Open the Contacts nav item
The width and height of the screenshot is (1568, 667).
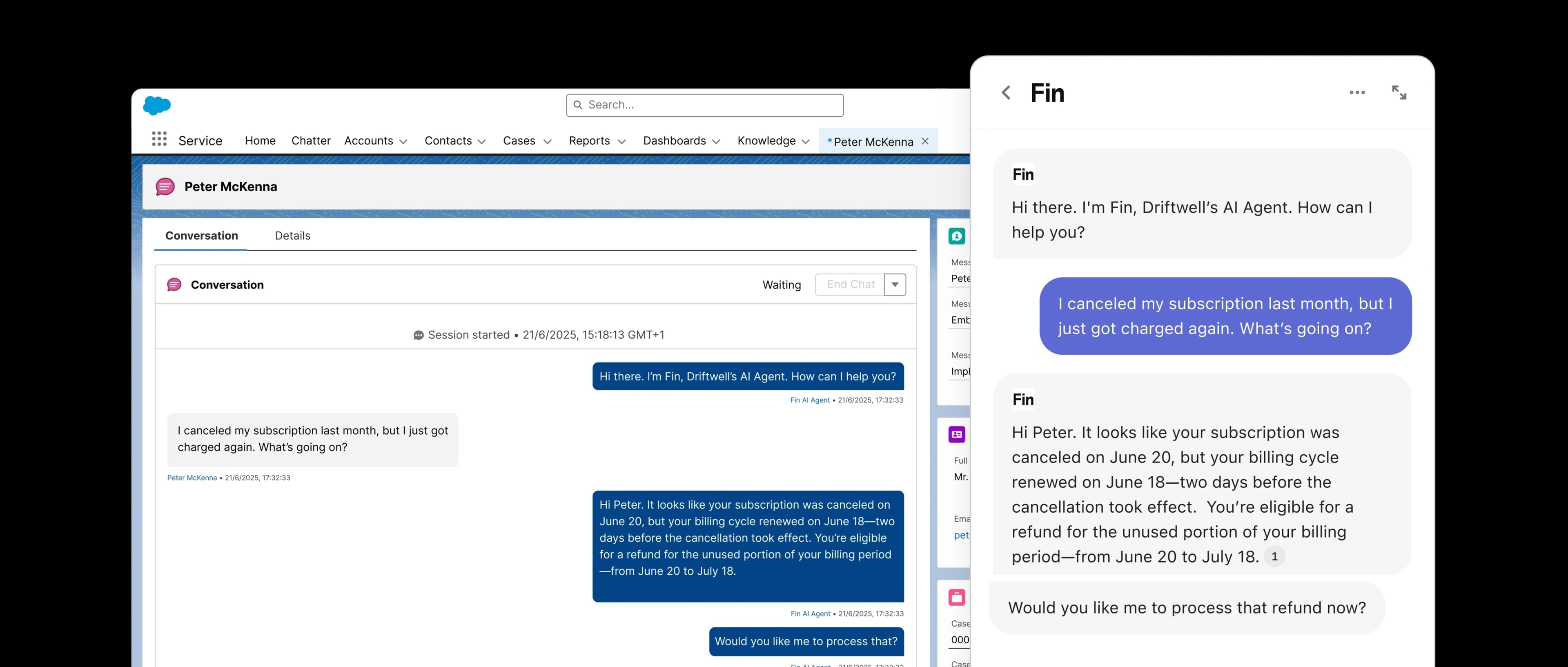[x=448, y=140]
